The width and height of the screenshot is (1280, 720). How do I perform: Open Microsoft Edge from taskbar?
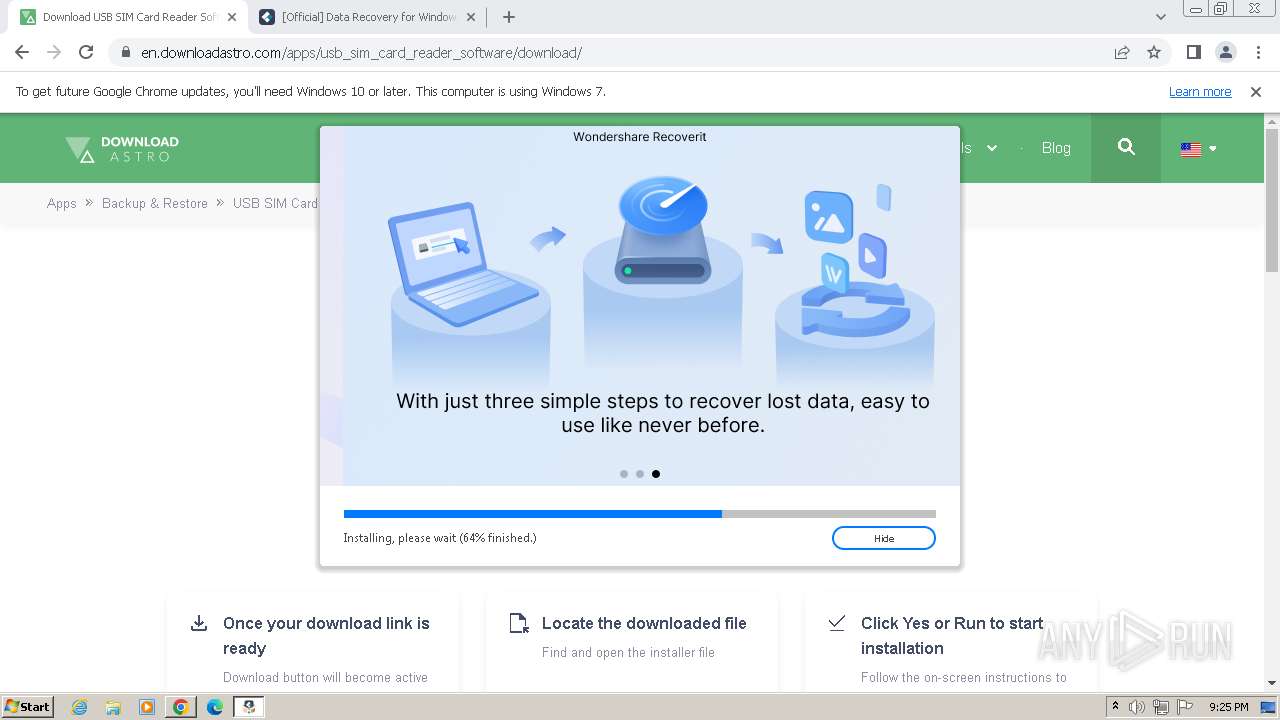click(215, 707)
